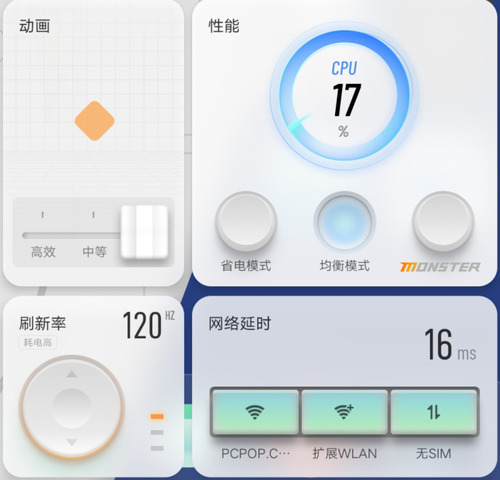Image resolution: width=500 pixels, height=480 pixels.
Task: Click the white animation slider handle
Action: pos(144,232)
